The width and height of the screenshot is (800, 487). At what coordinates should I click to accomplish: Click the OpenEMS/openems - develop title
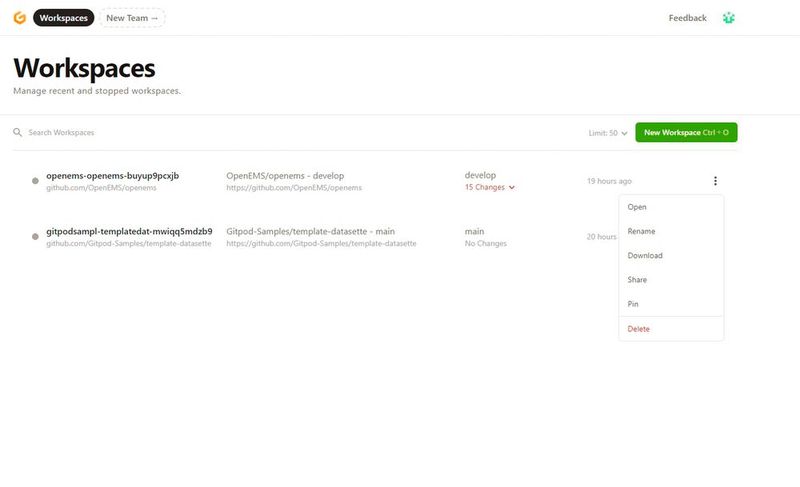coord(285,175)
